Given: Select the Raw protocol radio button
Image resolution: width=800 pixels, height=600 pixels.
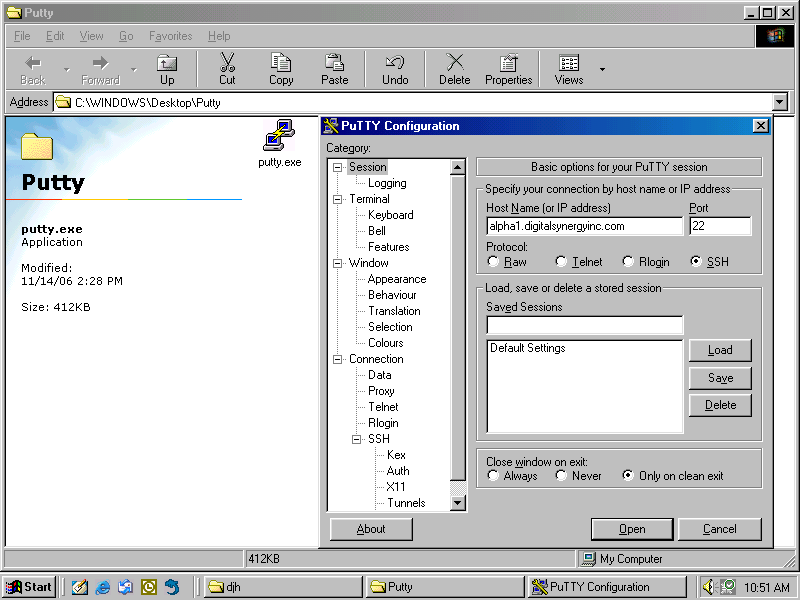Looking at the screenshot, I should [493, 262].
